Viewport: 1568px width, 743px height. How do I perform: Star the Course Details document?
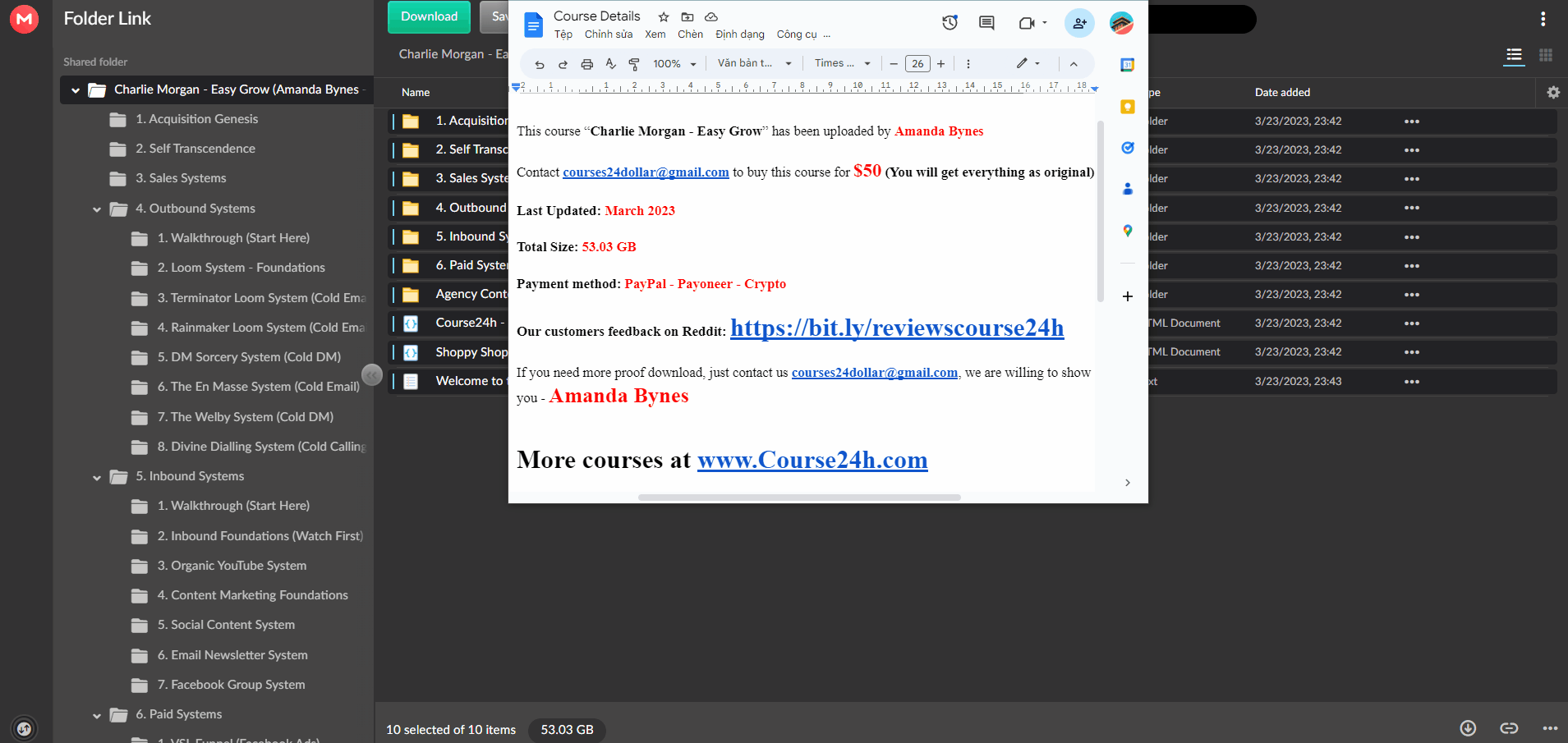(664, 16)
